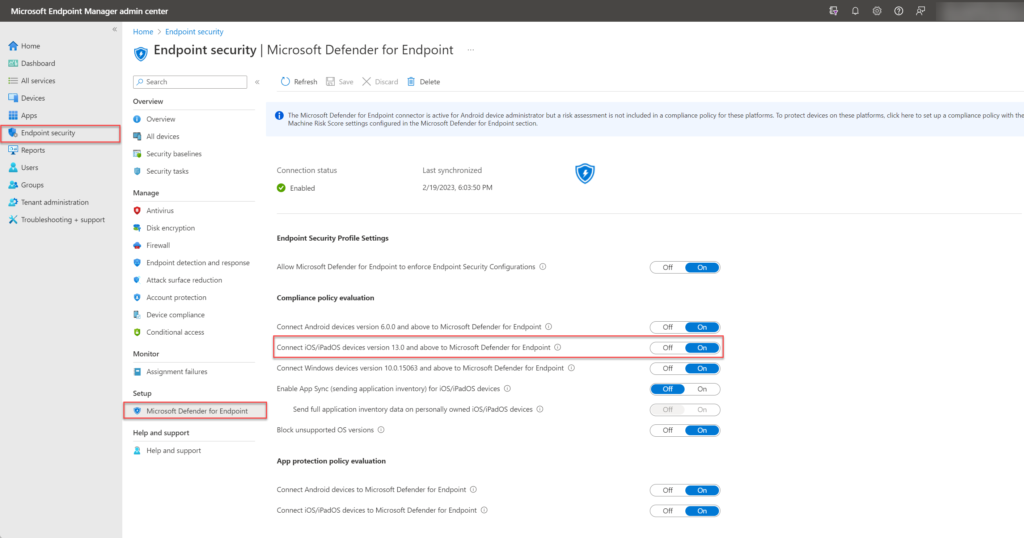Open the help question mark icon
The width and height of the screenshot is (1024, 538).
pyautogui.click(x=899, y=11)
